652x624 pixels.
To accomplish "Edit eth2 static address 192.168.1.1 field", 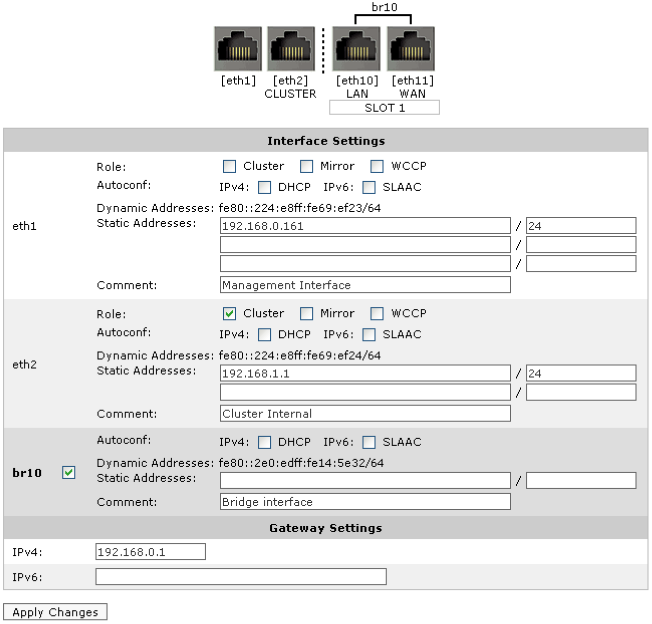I will coord(365,373).
